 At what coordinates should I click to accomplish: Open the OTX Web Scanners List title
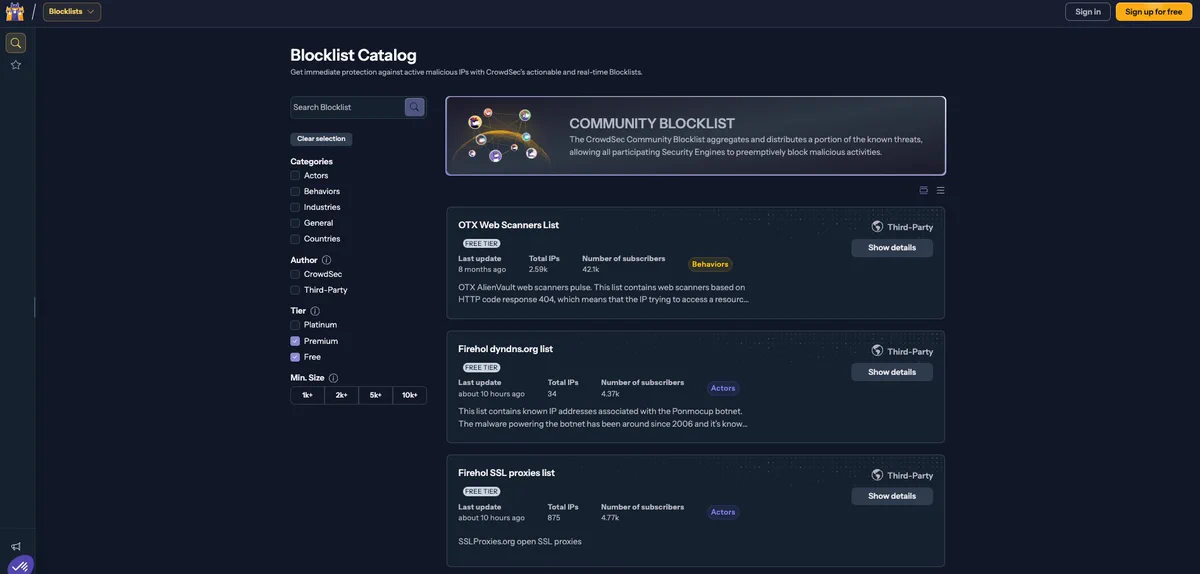tap(509, 225)
